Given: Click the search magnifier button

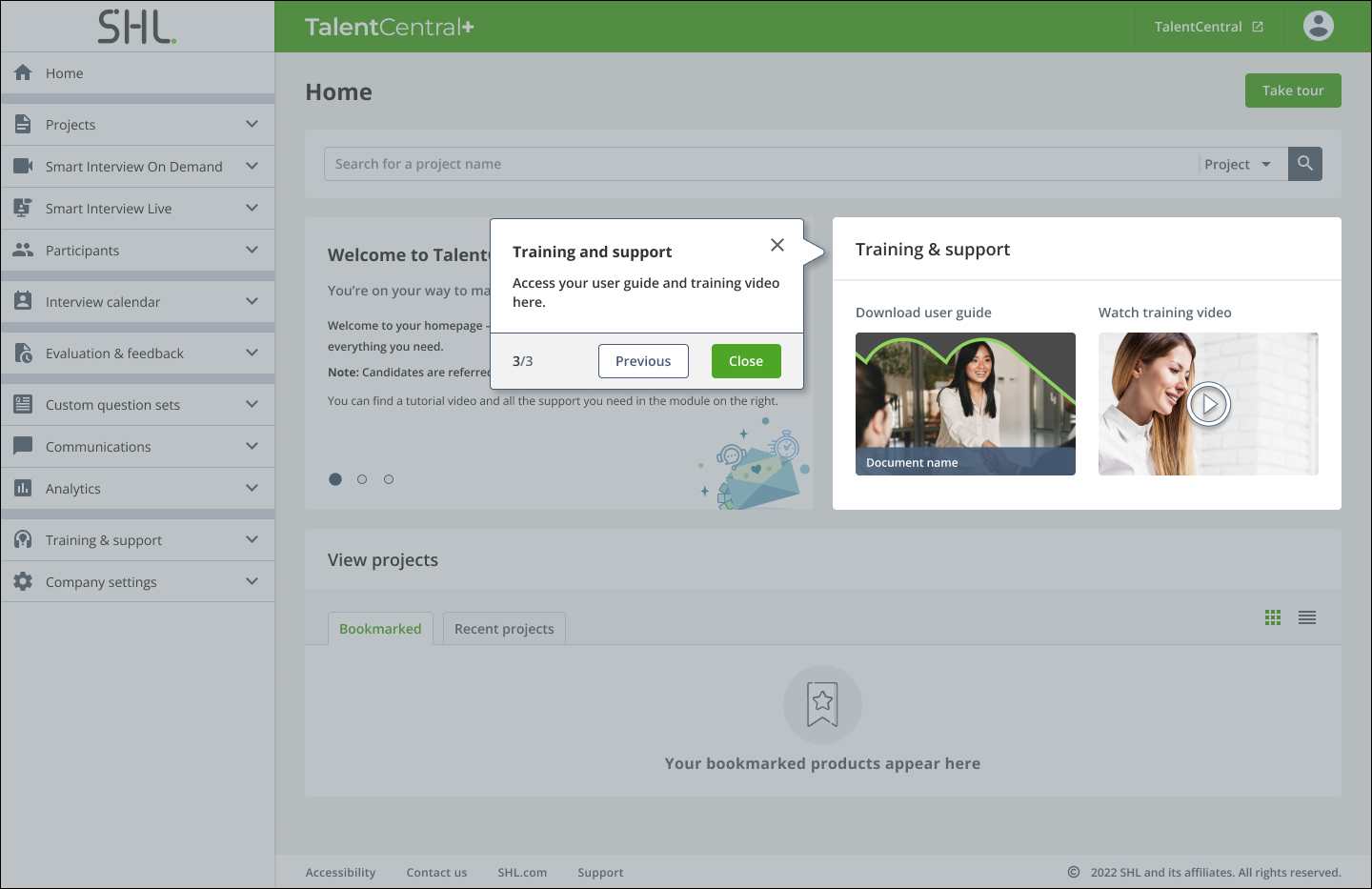Looking at the screenshot, I should 1305,164.
